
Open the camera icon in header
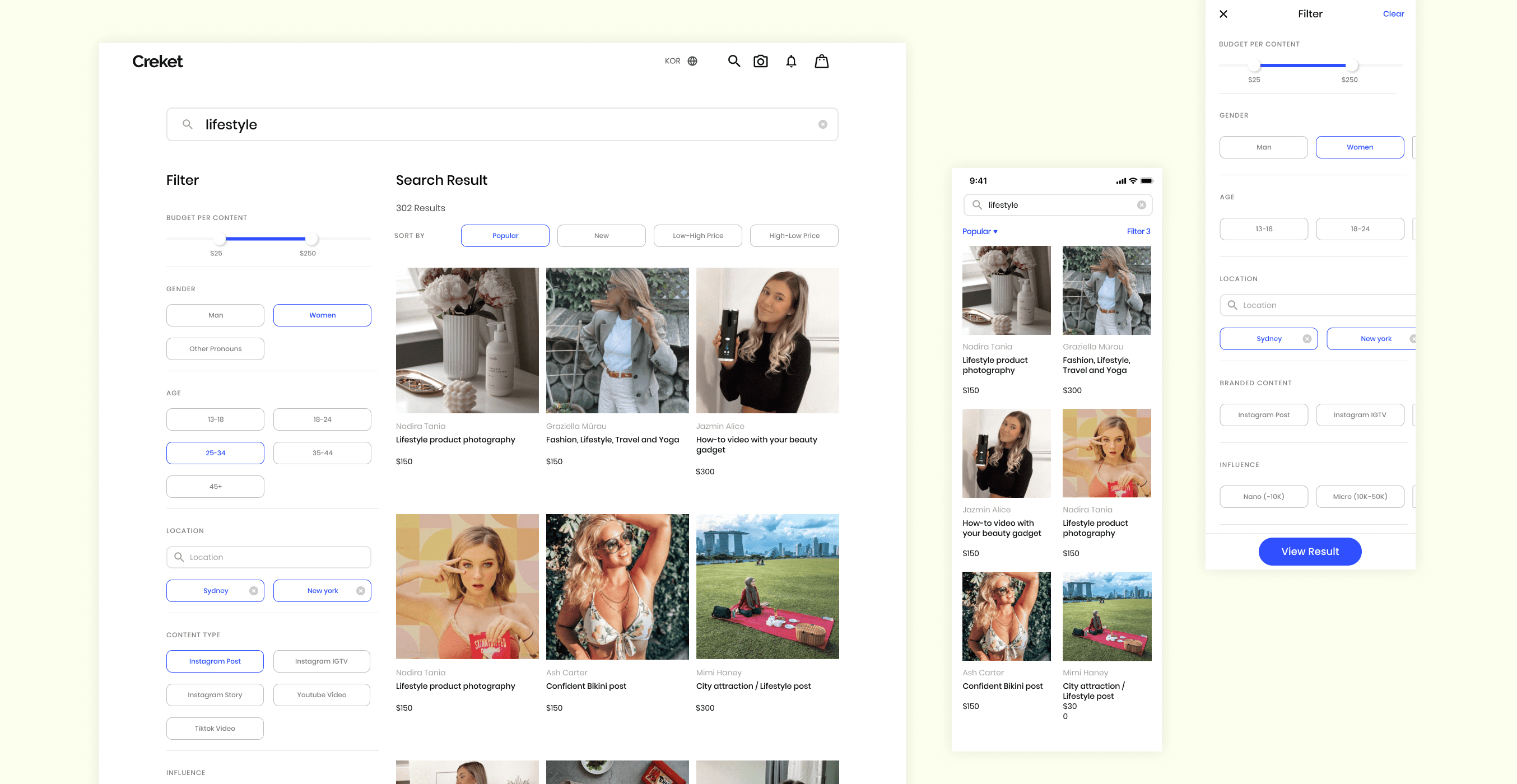761,61
